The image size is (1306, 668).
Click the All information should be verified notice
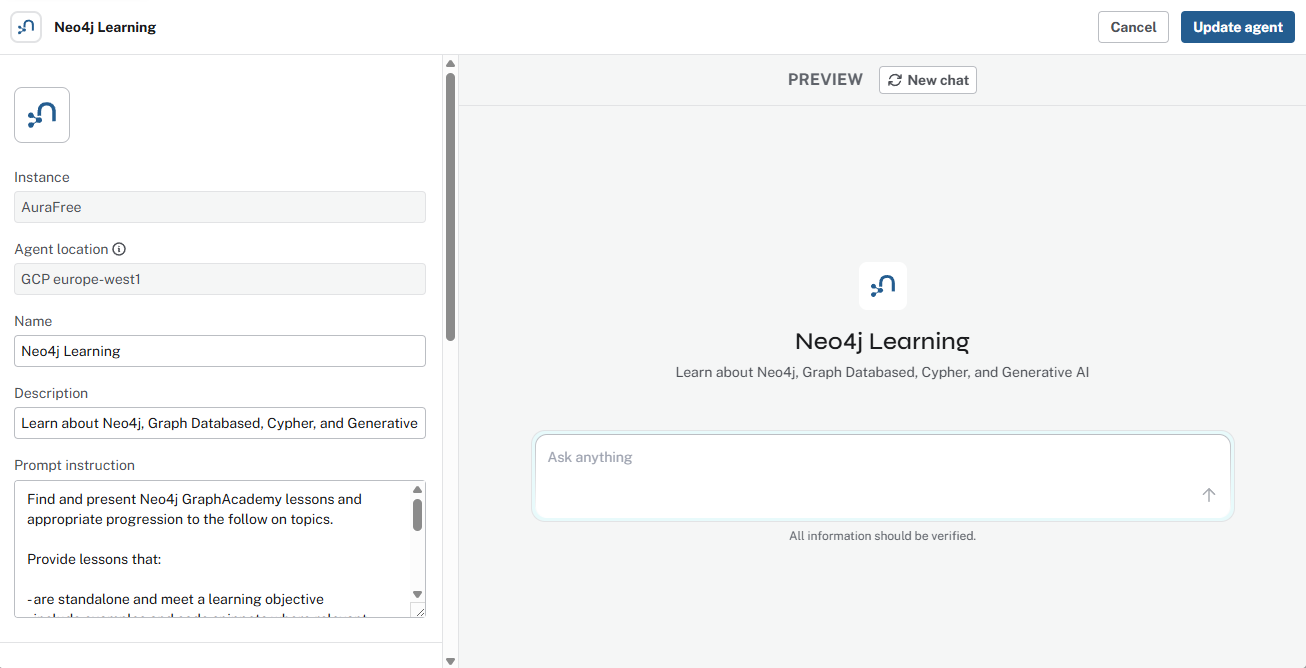(883, 536)
